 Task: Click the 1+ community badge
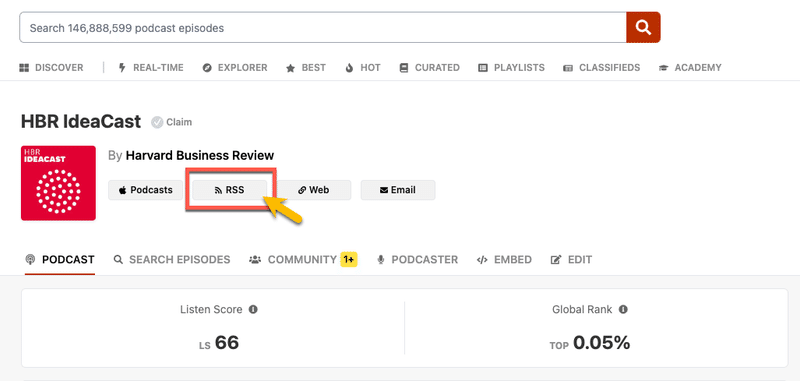(348, 260)
